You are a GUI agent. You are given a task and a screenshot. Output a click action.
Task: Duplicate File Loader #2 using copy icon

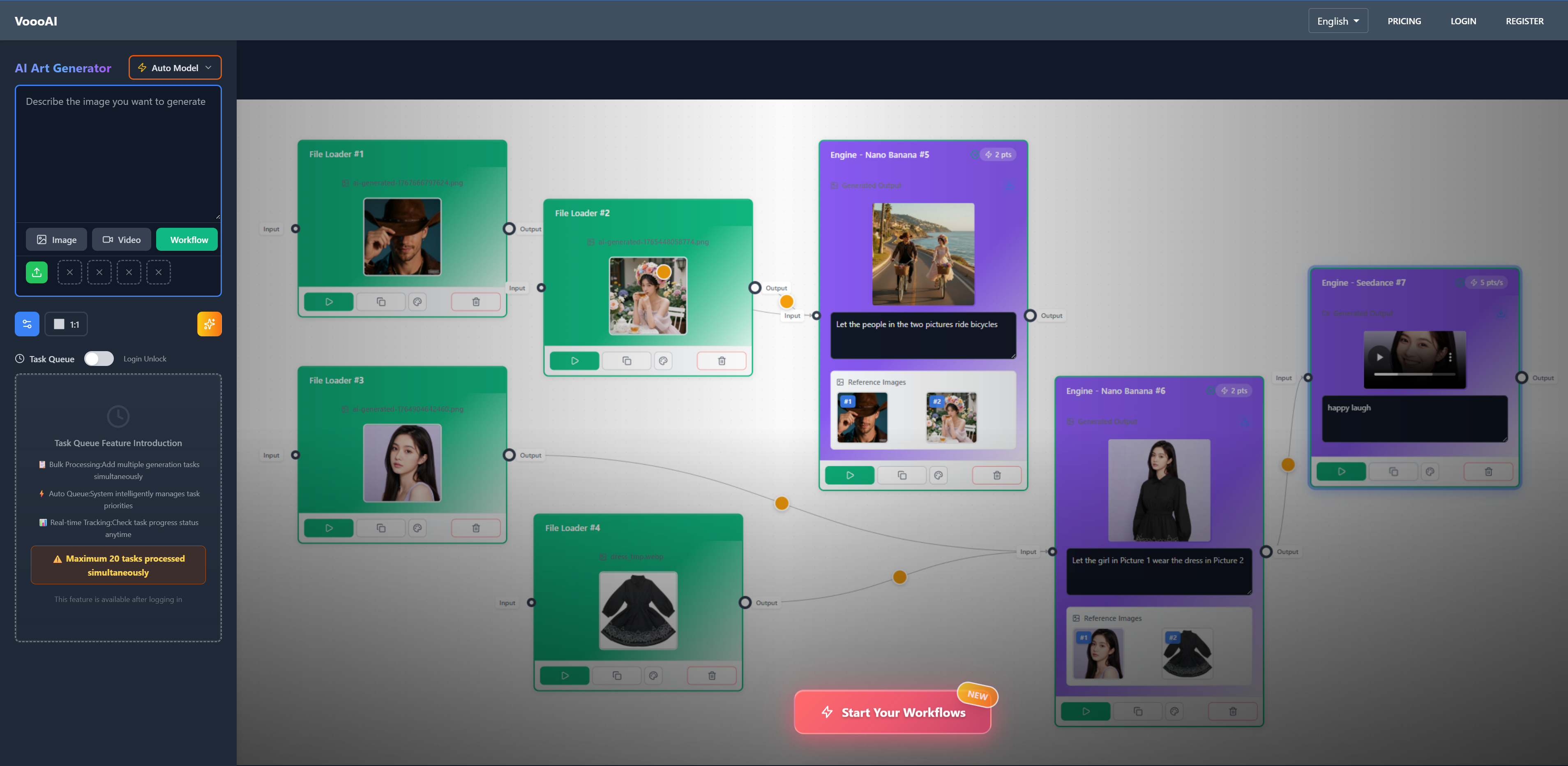click(626, 361)
